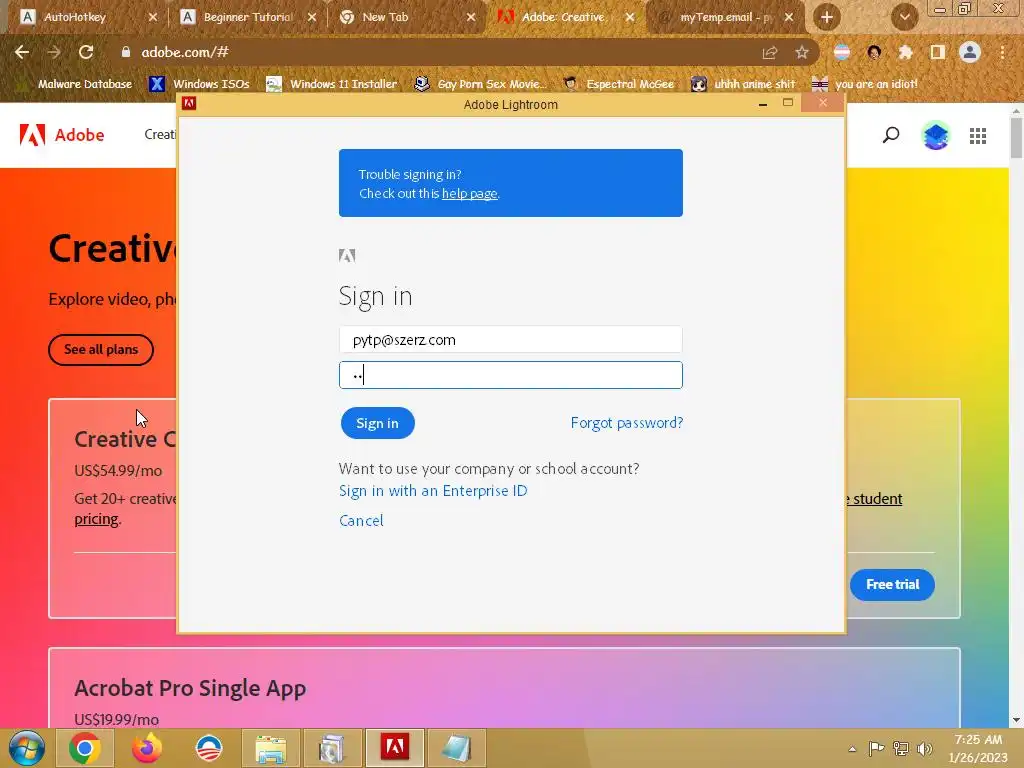Open Windows Start orb
The width and height of the screenshot is (1024, 768).
pos(26,748)
